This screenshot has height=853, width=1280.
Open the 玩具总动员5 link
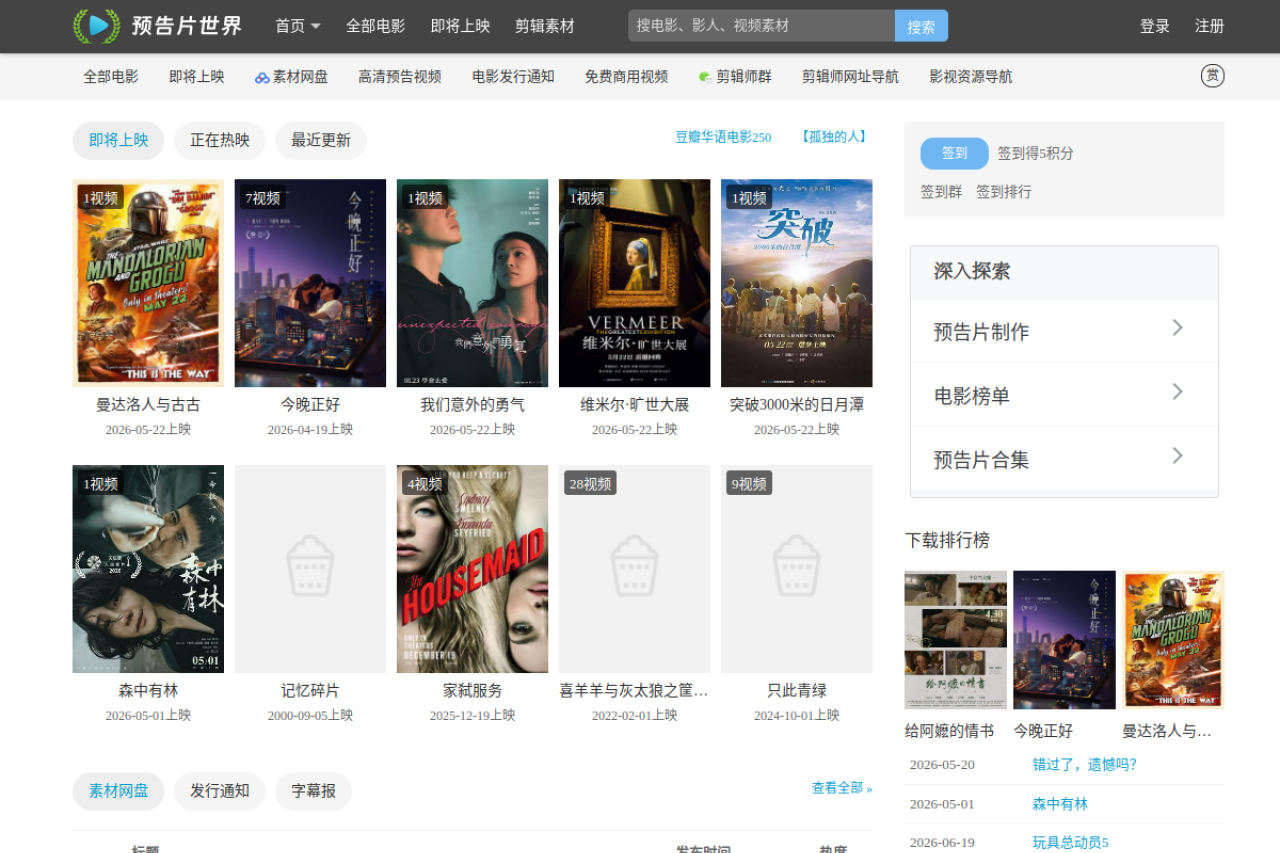coord(1071,843)
